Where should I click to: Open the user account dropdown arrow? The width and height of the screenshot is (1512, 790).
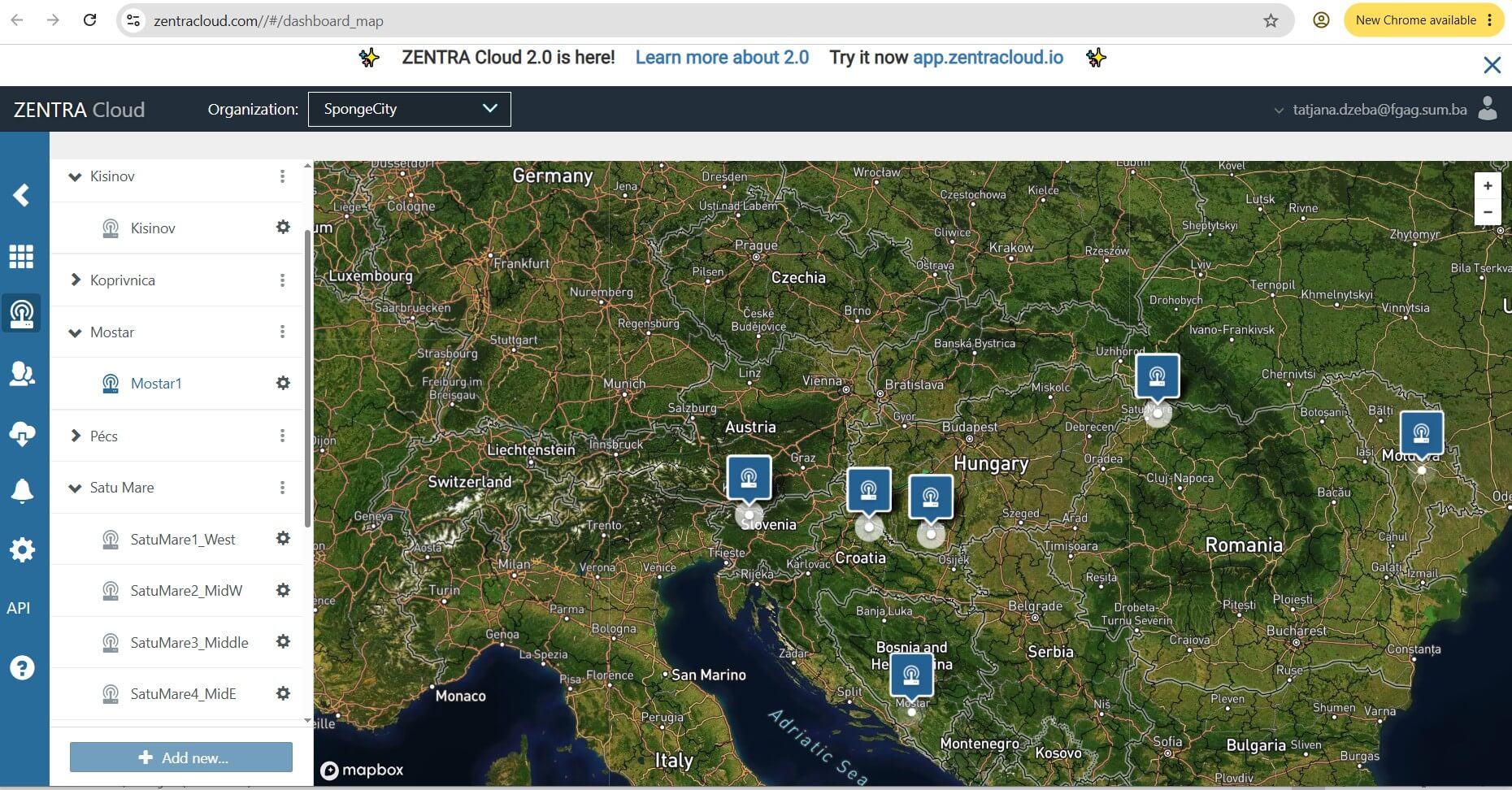click(1279, 110)
